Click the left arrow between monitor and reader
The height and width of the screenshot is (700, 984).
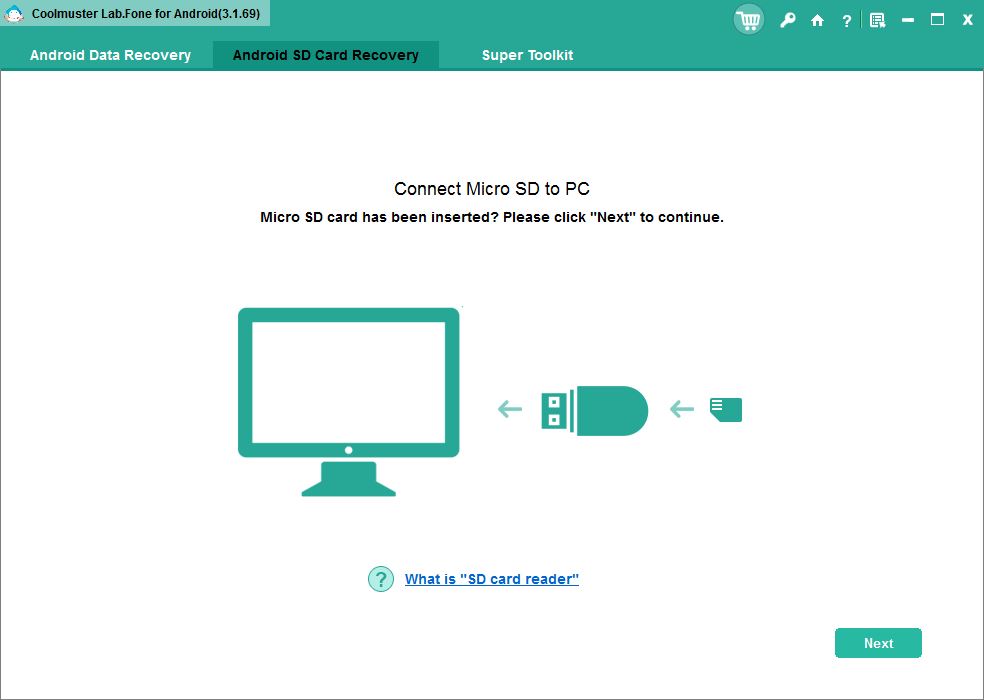tap(508, 409)
